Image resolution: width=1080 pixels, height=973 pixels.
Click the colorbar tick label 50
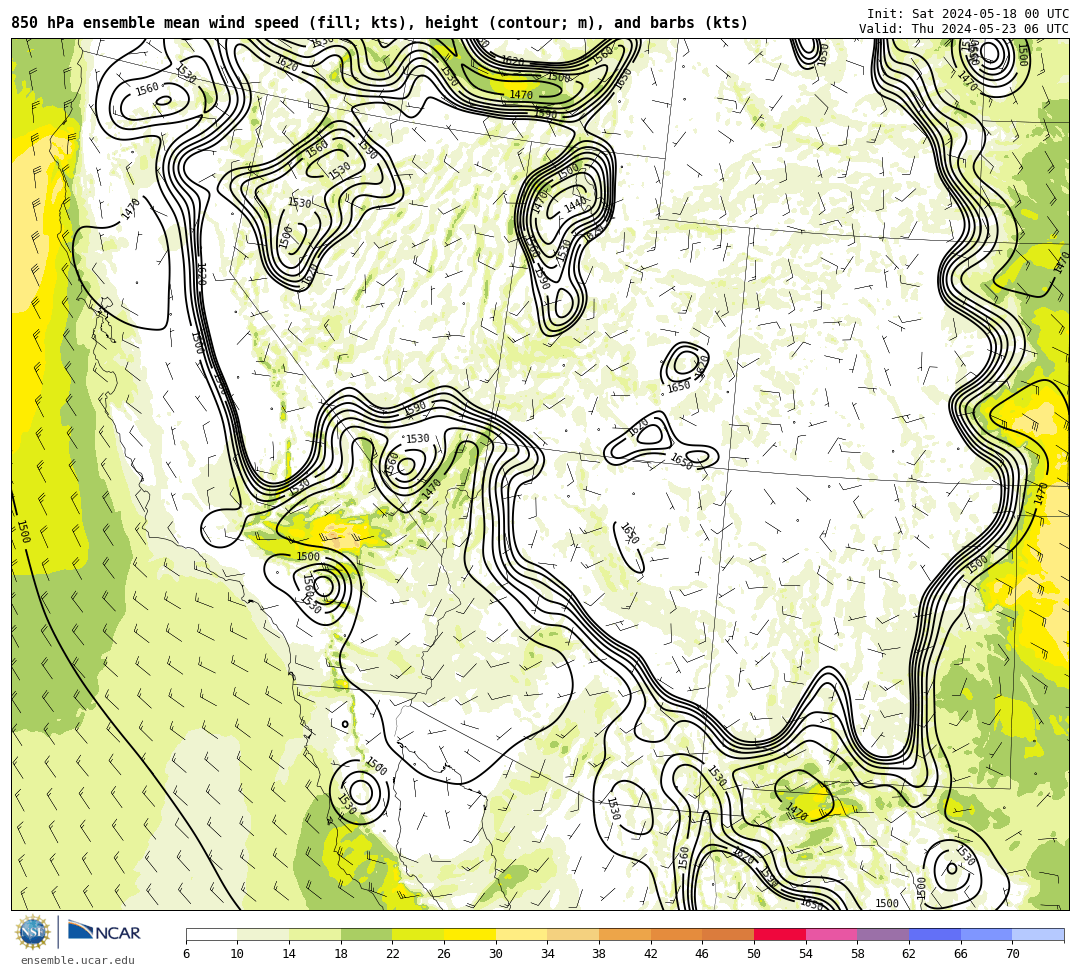point(754,954)
